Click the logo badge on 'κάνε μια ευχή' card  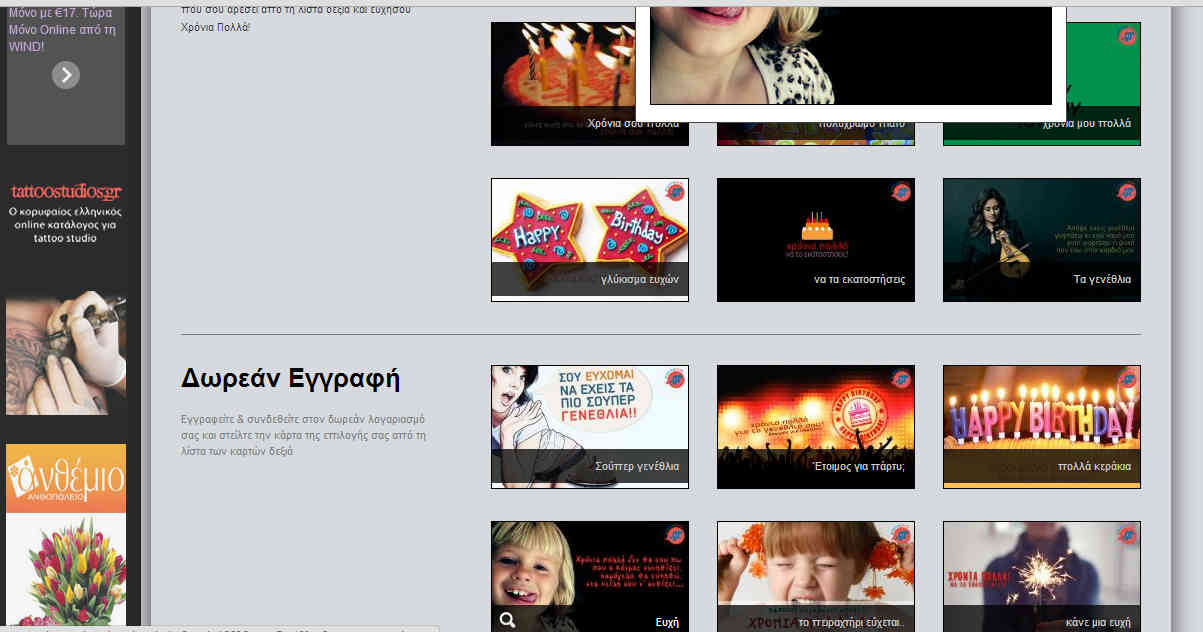click(x=1128, y=534)
